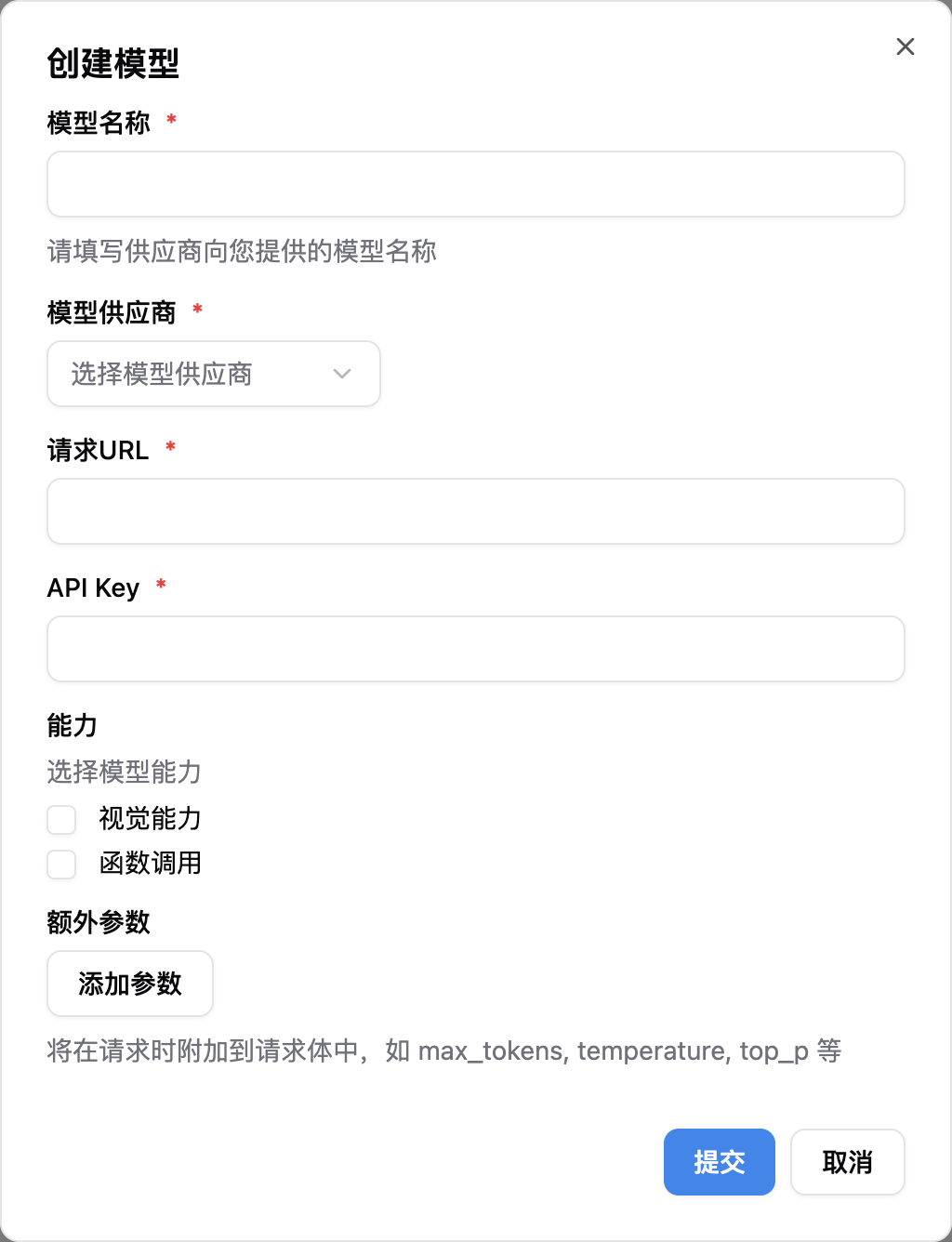Enable the 函数调用 checkbox
This screenshot has height=1242, width=952.
coord(61,865)
